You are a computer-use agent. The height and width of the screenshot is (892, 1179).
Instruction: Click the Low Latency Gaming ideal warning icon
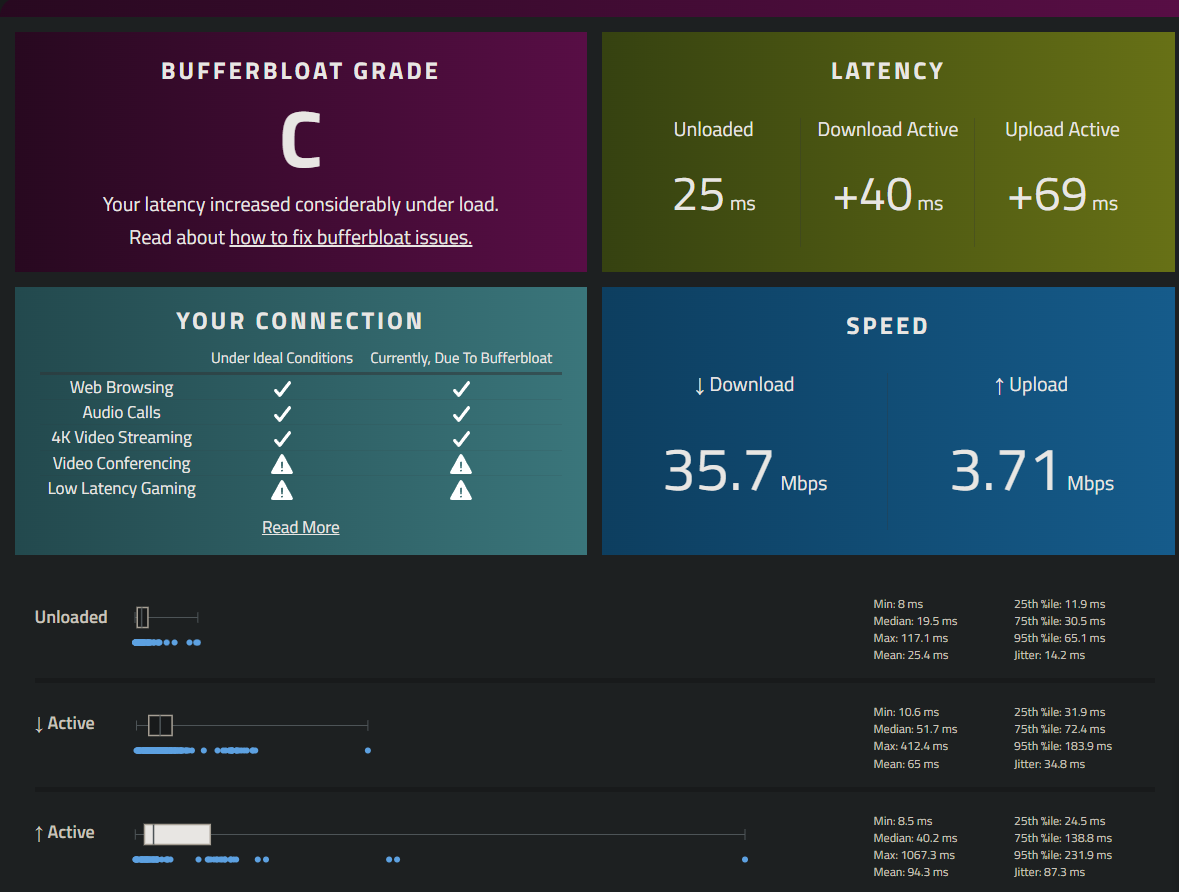[x=282, y=490]
